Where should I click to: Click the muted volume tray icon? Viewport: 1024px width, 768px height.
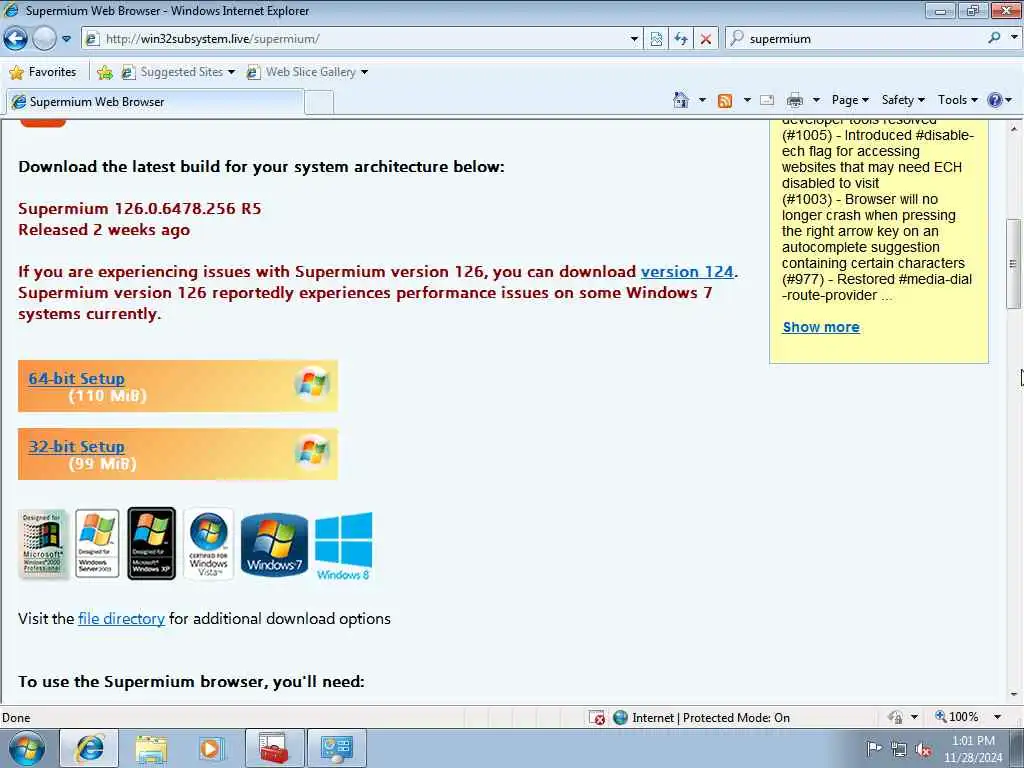tap(923, 749)
